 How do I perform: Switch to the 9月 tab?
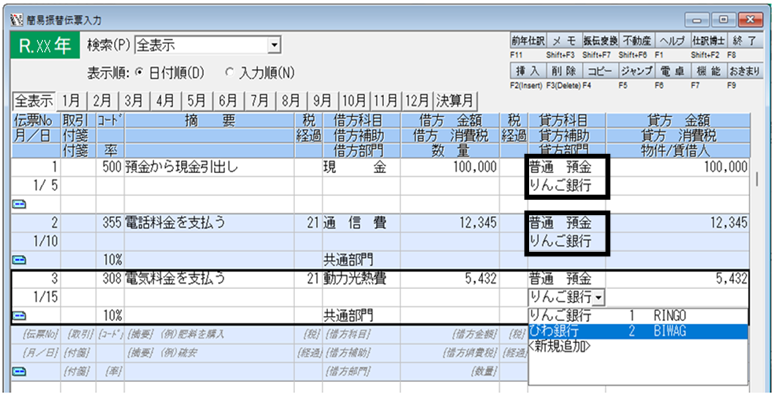(322, 102)
